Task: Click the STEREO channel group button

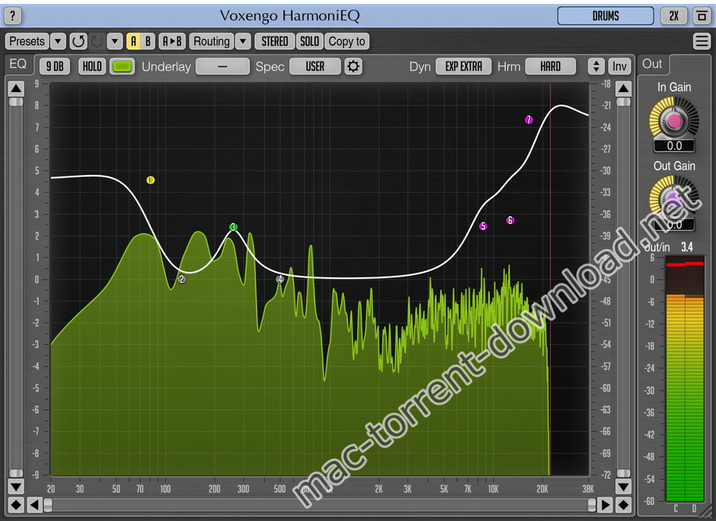Action: pos(274,42)
